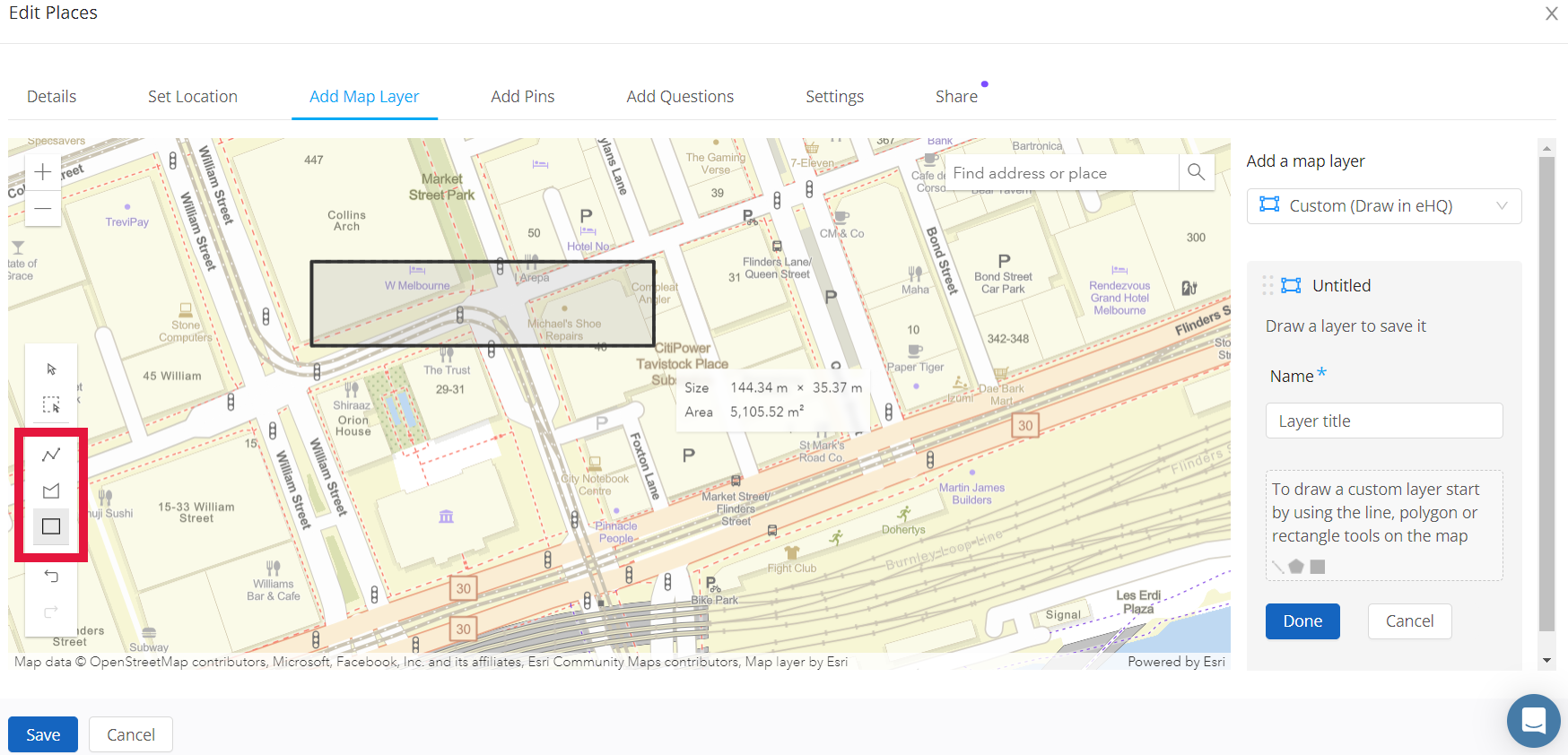Undo the last drawing action

pos(51,576)
